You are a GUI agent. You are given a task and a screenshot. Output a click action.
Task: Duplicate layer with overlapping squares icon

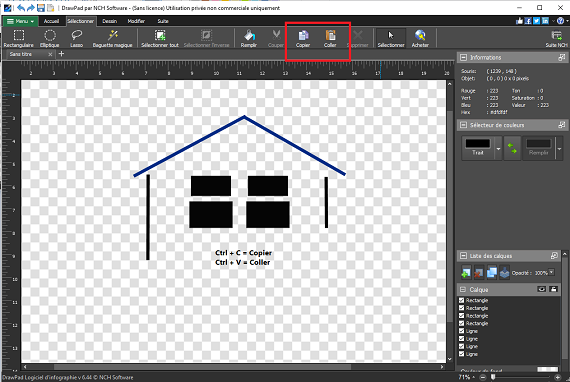(x=491, y=273)
